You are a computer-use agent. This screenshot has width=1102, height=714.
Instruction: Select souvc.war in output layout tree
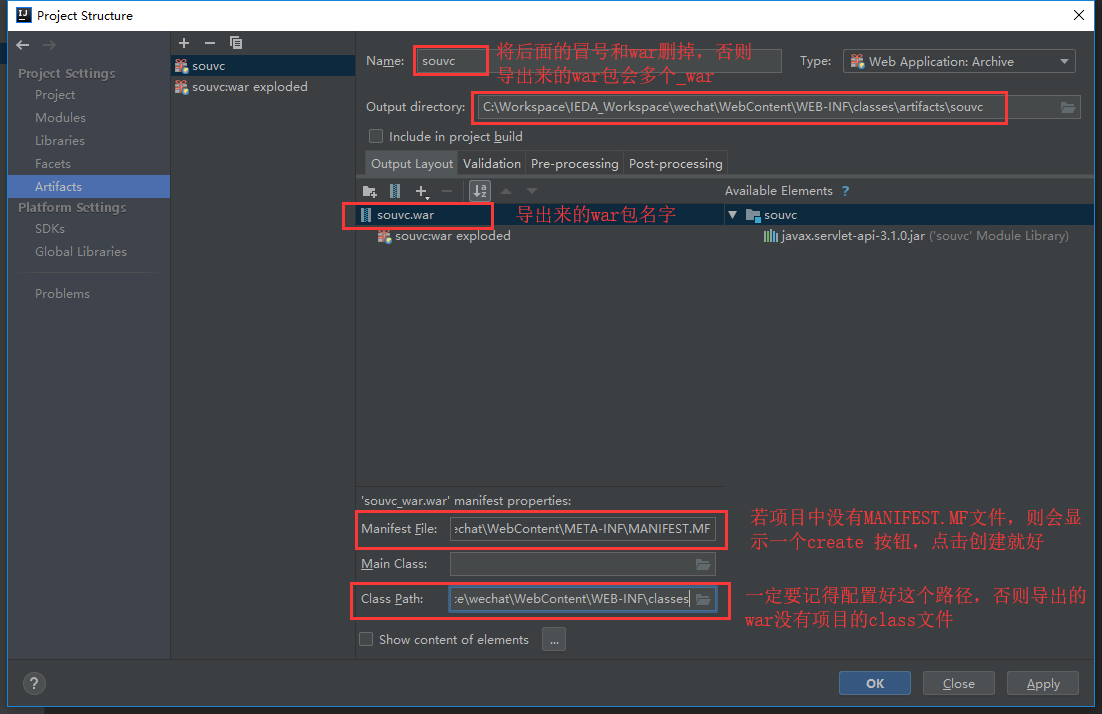tap(406, 215)
